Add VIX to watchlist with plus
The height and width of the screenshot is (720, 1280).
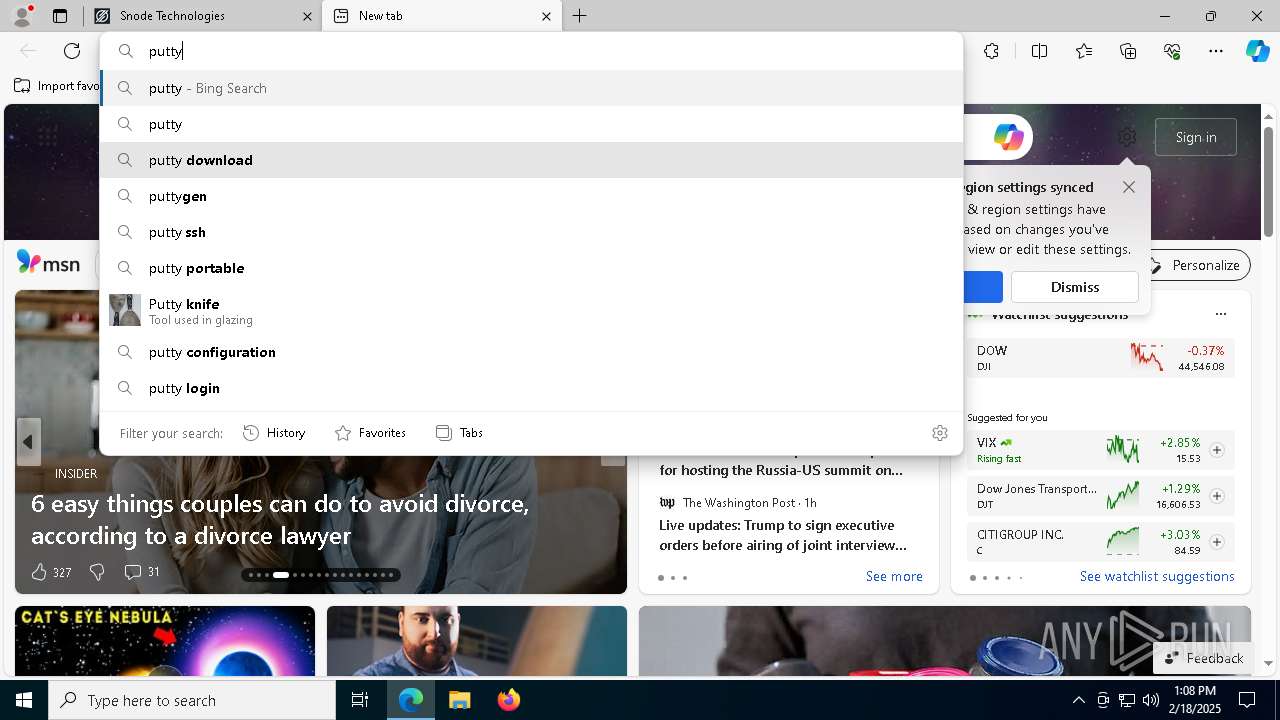1217,450
